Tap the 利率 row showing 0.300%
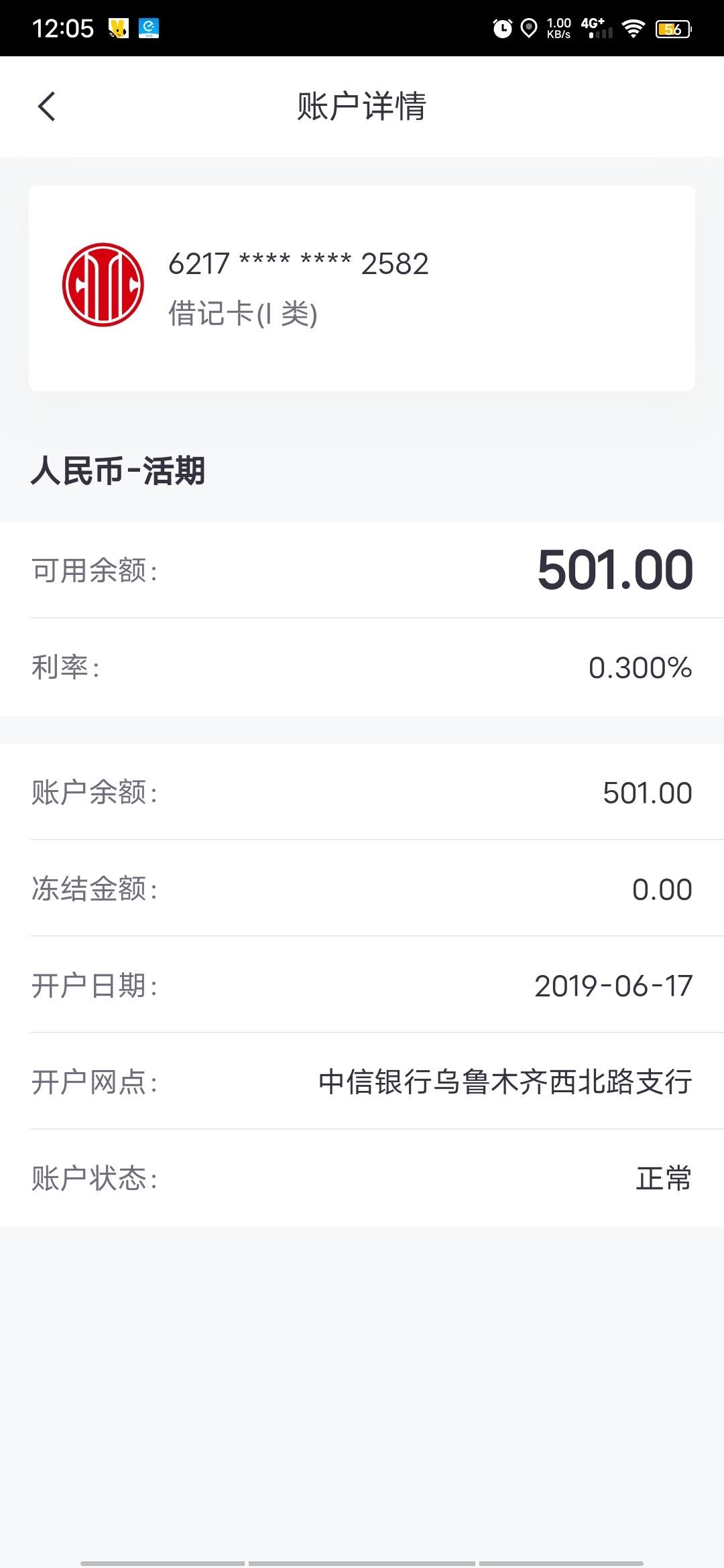 click(x=362, y=667)
